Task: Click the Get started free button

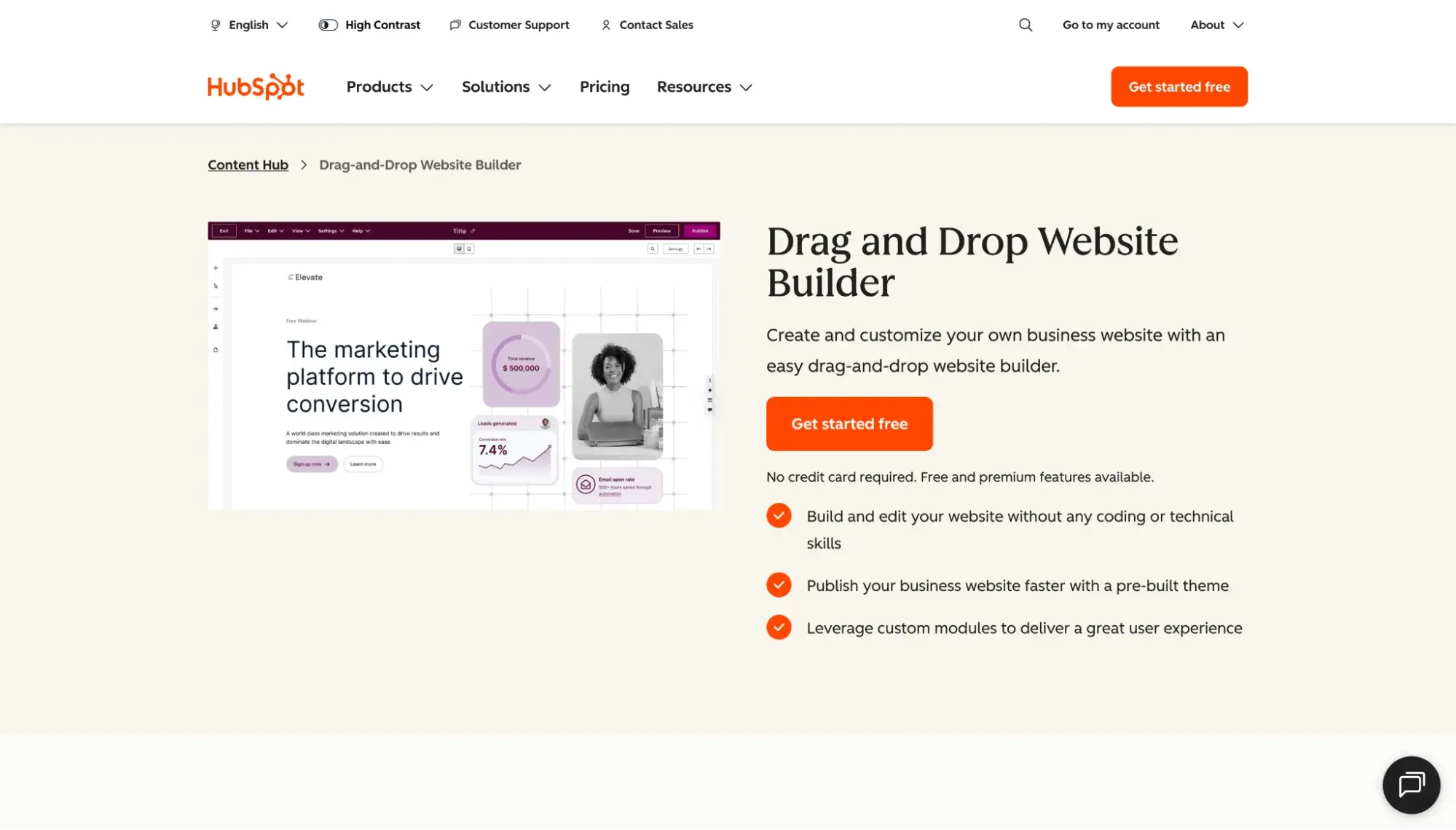Action: 849,423
